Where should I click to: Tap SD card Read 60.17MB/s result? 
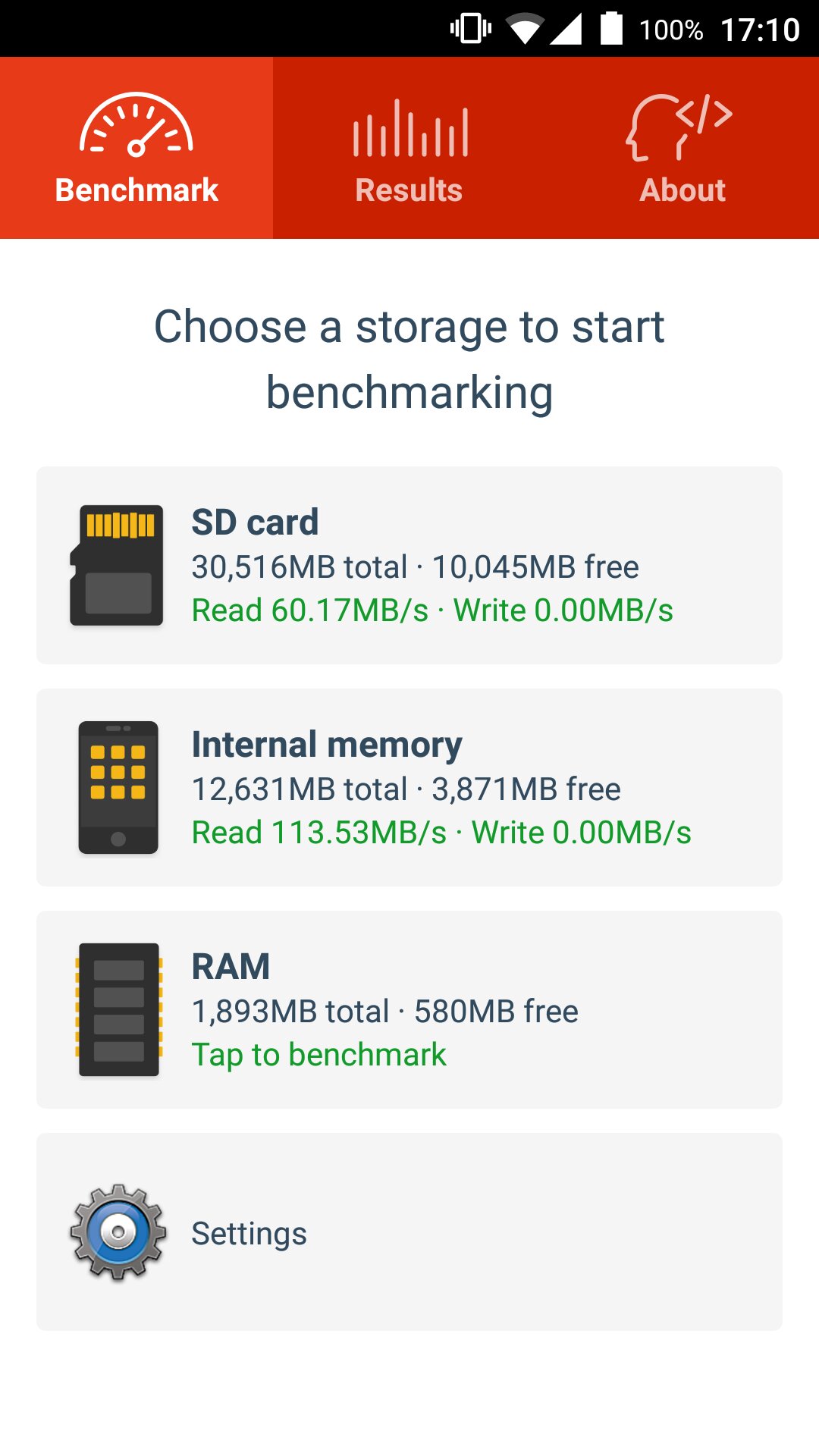pos(310,610)
